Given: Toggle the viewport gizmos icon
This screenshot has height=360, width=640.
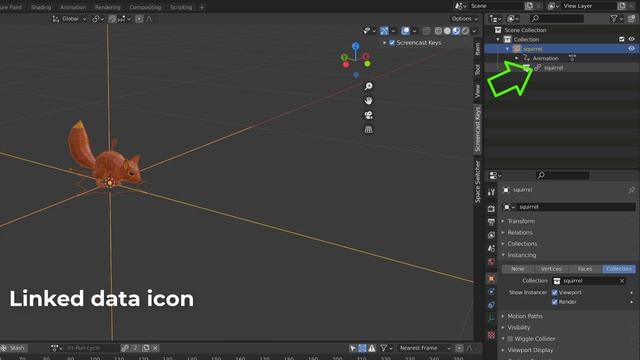Looking at the screenshot, I should click(384, 31).
